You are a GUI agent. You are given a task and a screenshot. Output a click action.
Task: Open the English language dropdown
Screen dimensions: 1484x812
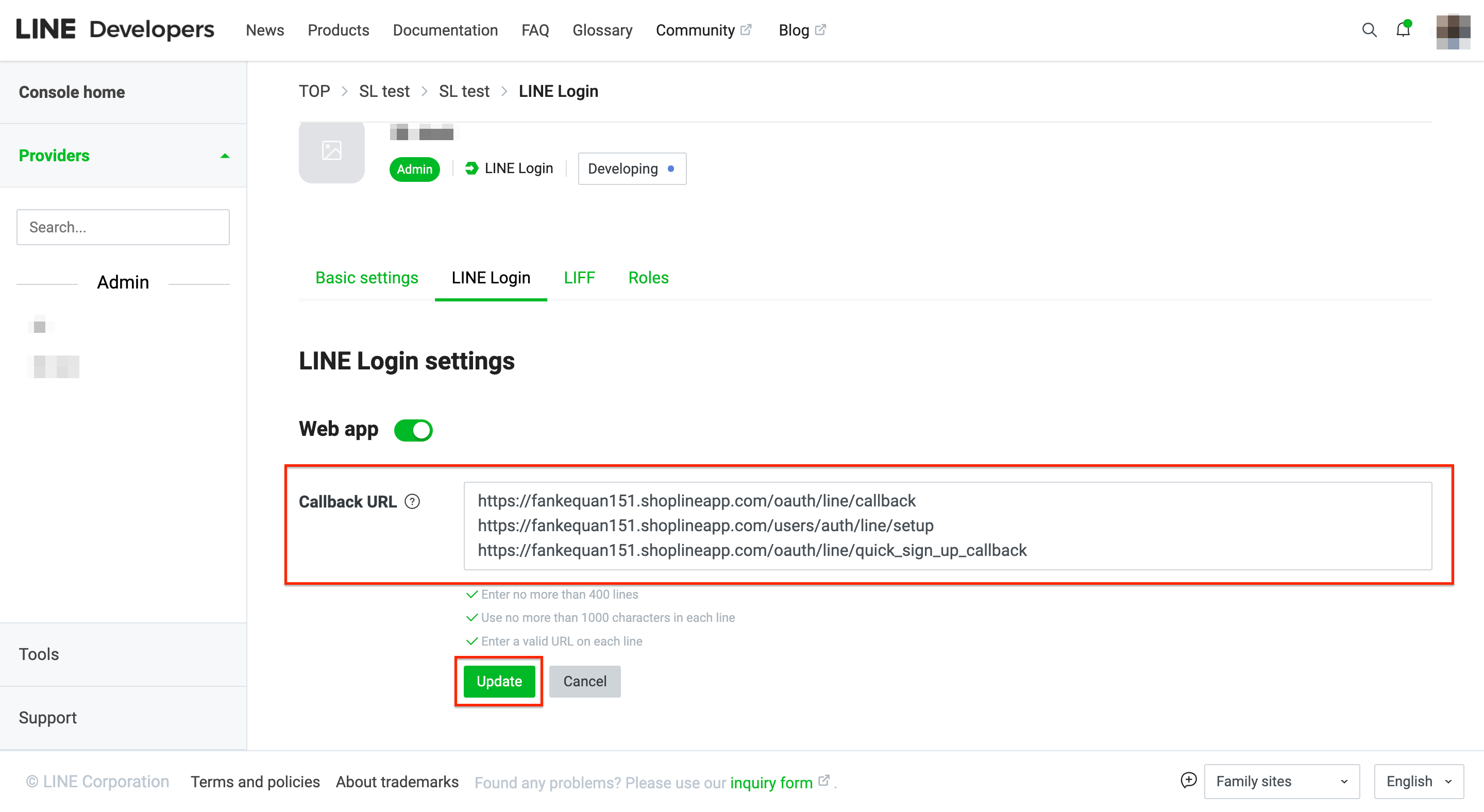pos(1419,782)
